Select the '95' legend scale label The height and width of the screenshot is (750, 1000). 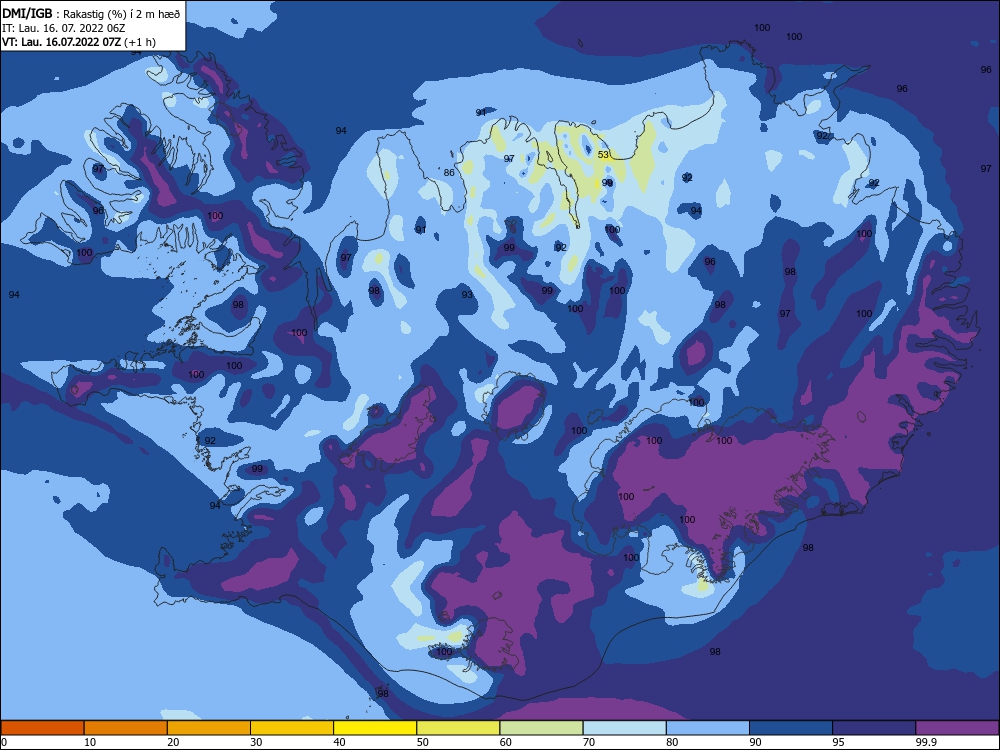pos(839,742)
